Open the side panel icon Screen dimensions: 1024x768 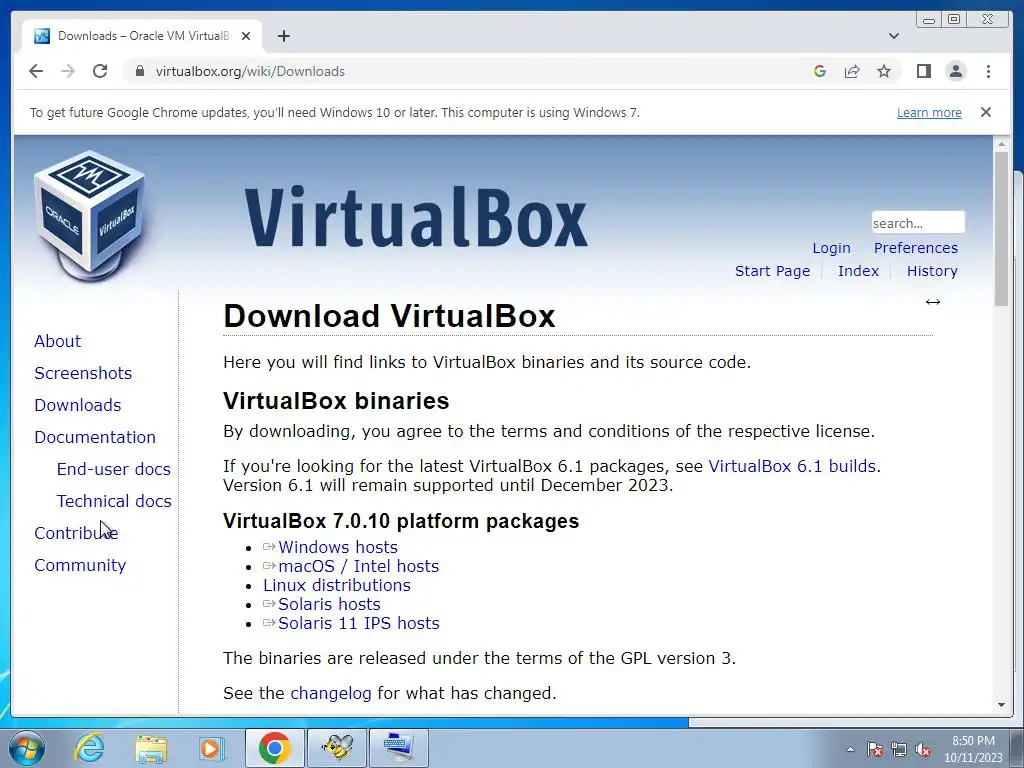coord(923,71)
